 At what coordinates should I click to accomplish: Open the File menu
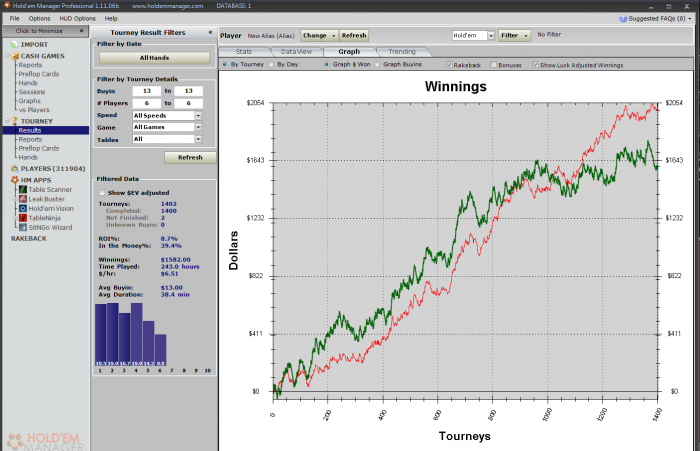[x=15, y=18]
